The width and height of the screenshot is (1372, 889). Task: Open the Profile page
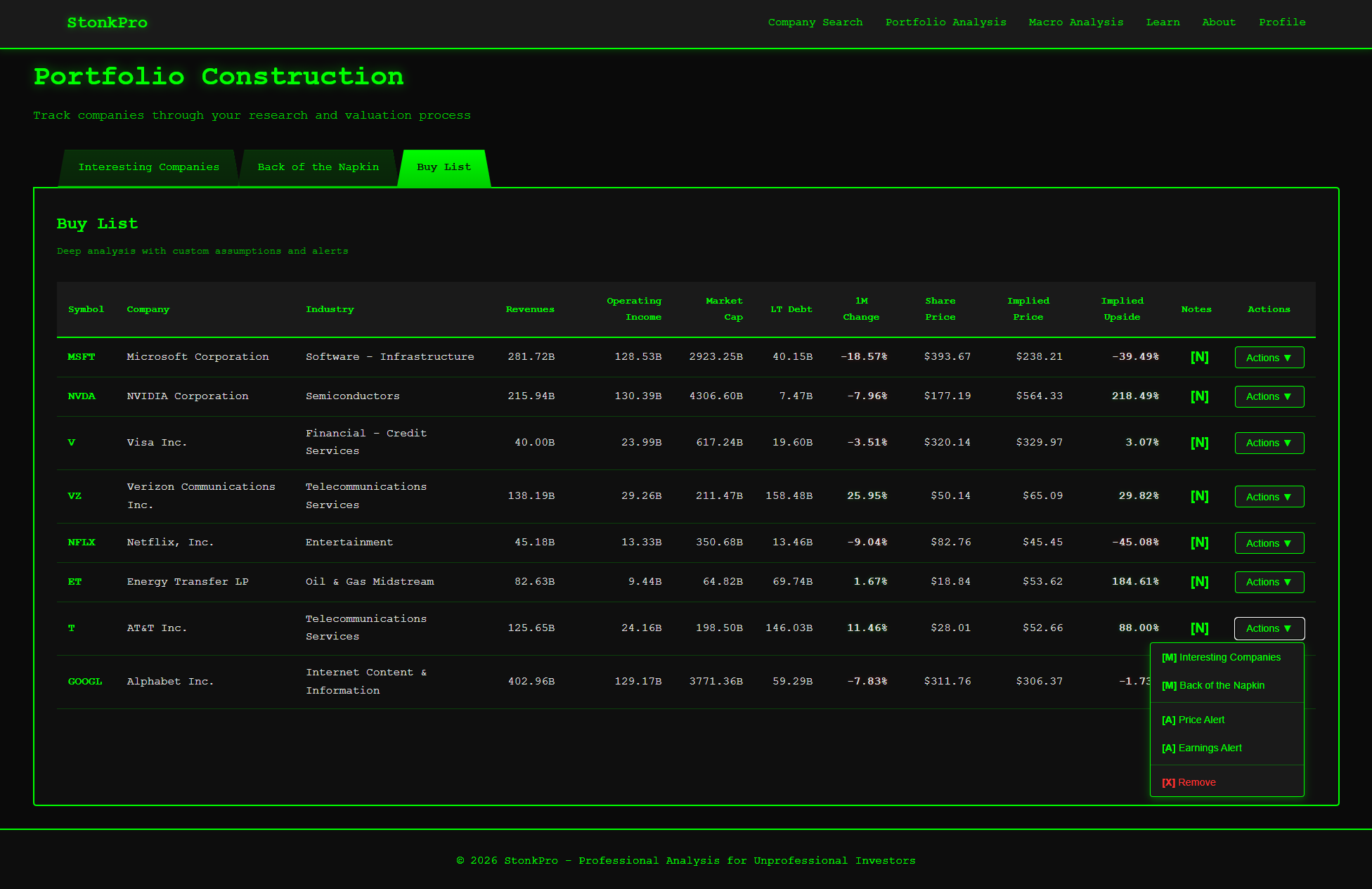(1282, 22)
